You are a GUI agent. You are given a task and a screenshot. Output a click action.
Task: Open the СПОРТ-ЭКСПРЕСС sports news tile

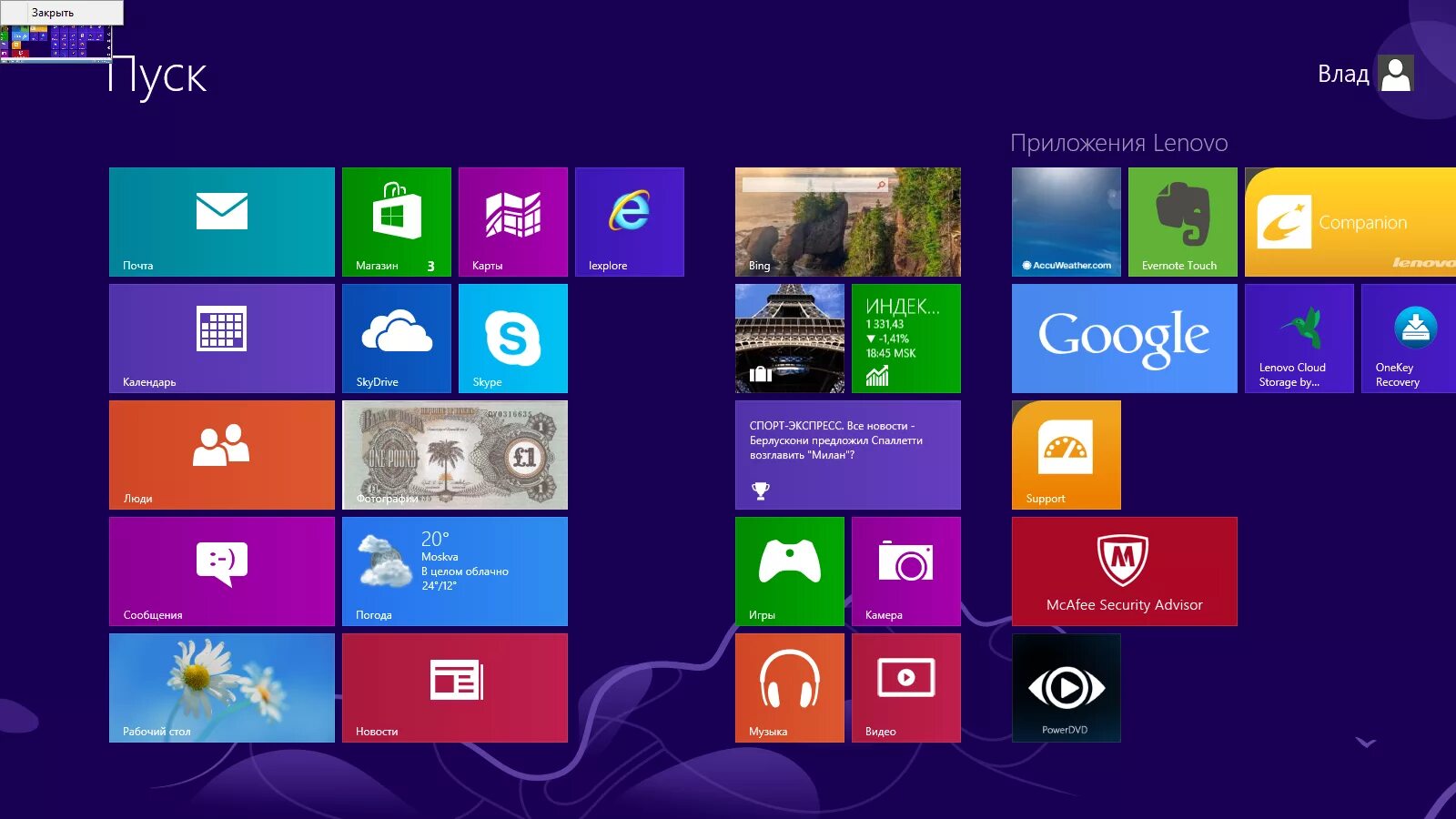tap(848, 455)
